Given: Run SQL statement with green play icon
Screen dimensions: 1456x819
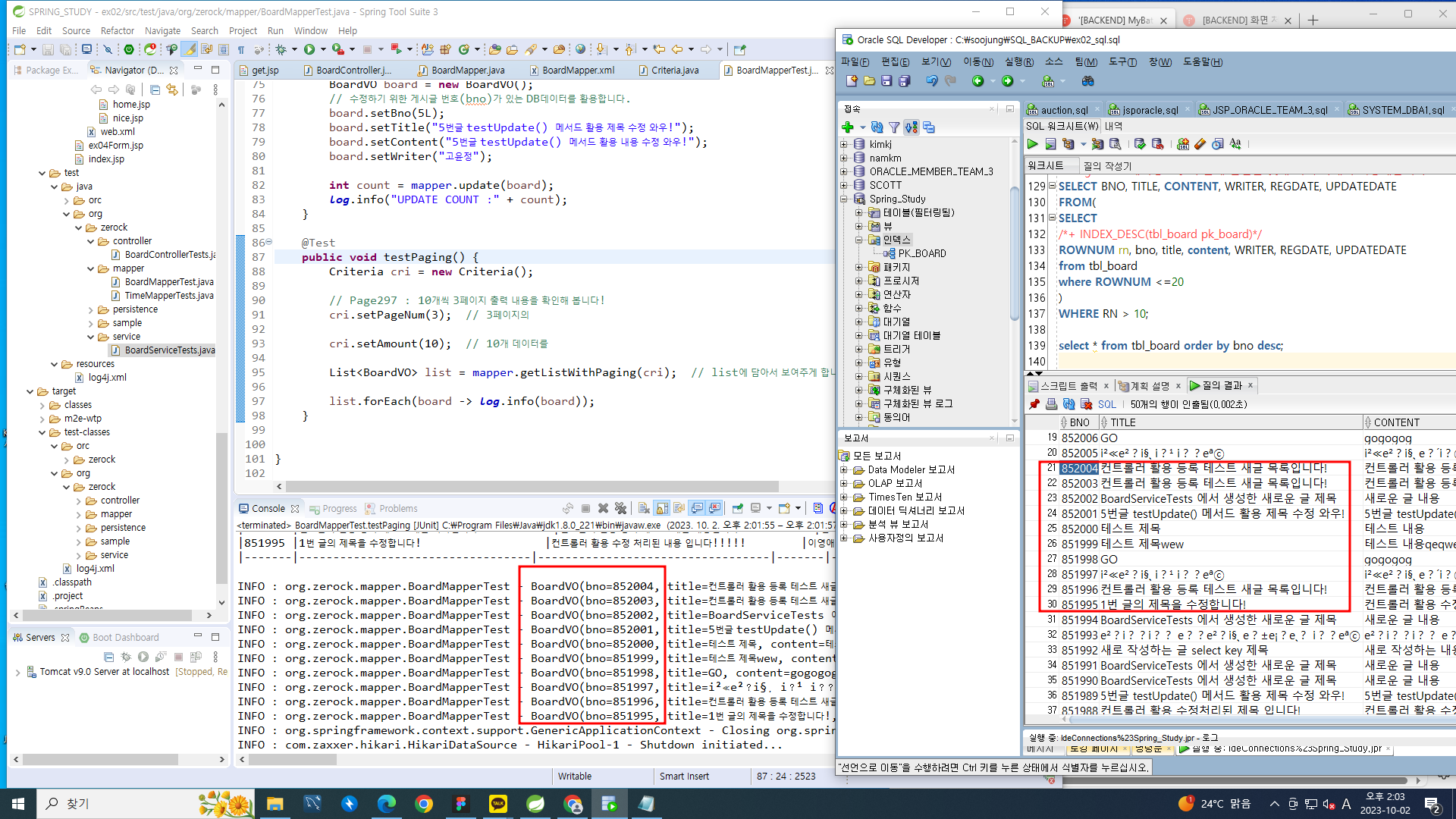Looking at the screenshot, I should click(x=1032, y=144).
